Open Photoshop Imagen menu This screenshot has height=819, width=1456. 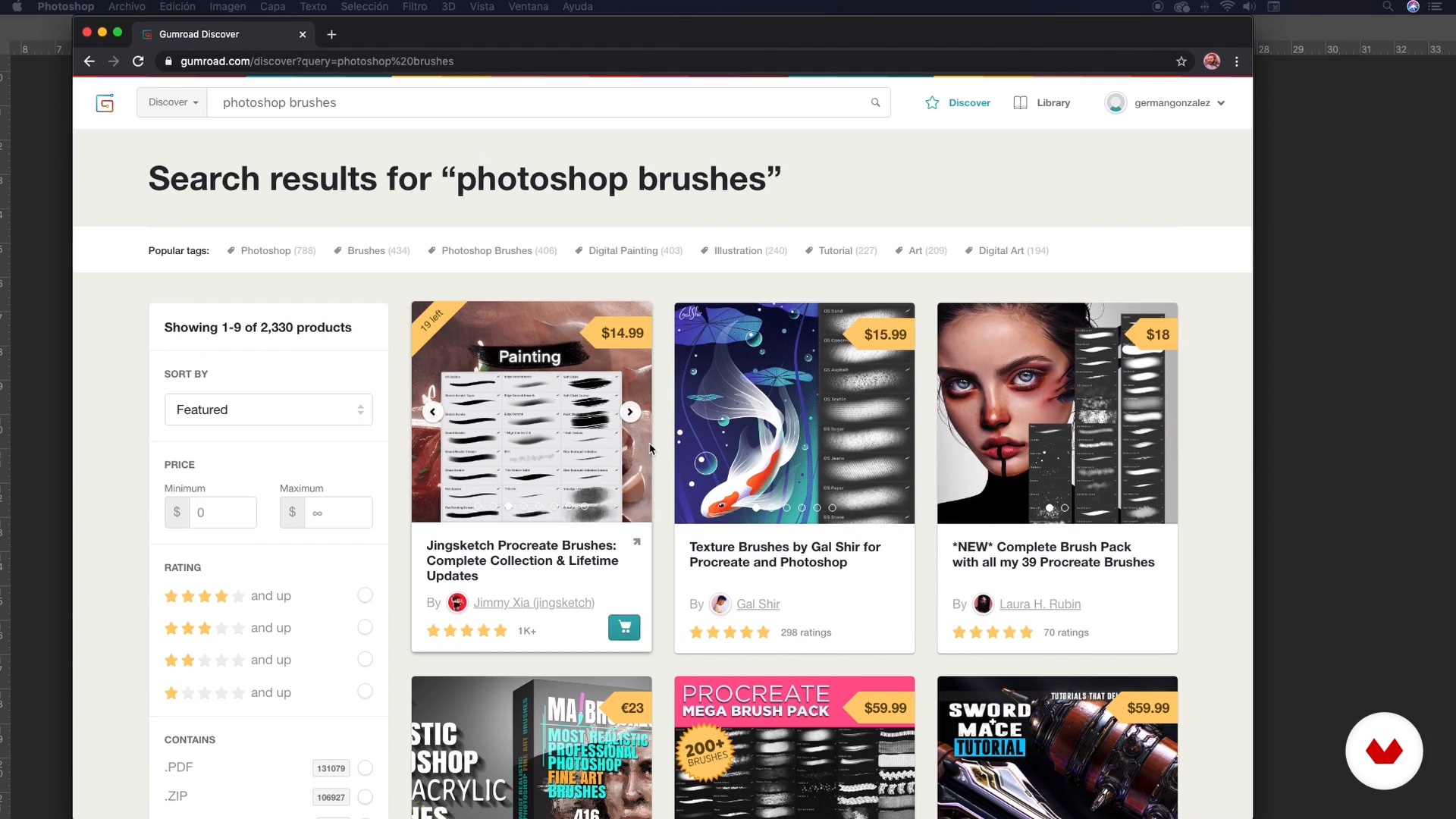point(227,7)
